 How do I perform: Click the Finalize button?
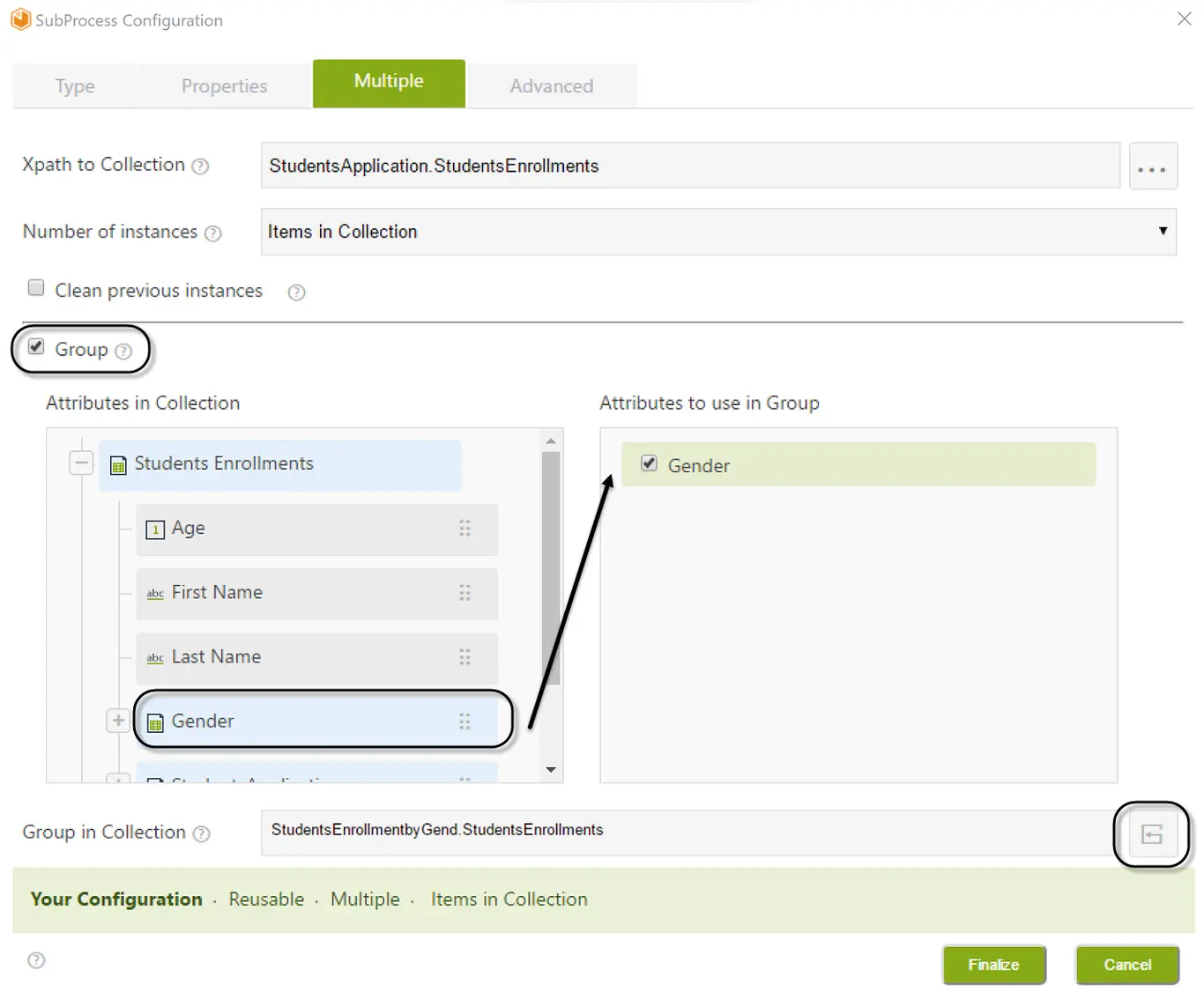point(994,965)
